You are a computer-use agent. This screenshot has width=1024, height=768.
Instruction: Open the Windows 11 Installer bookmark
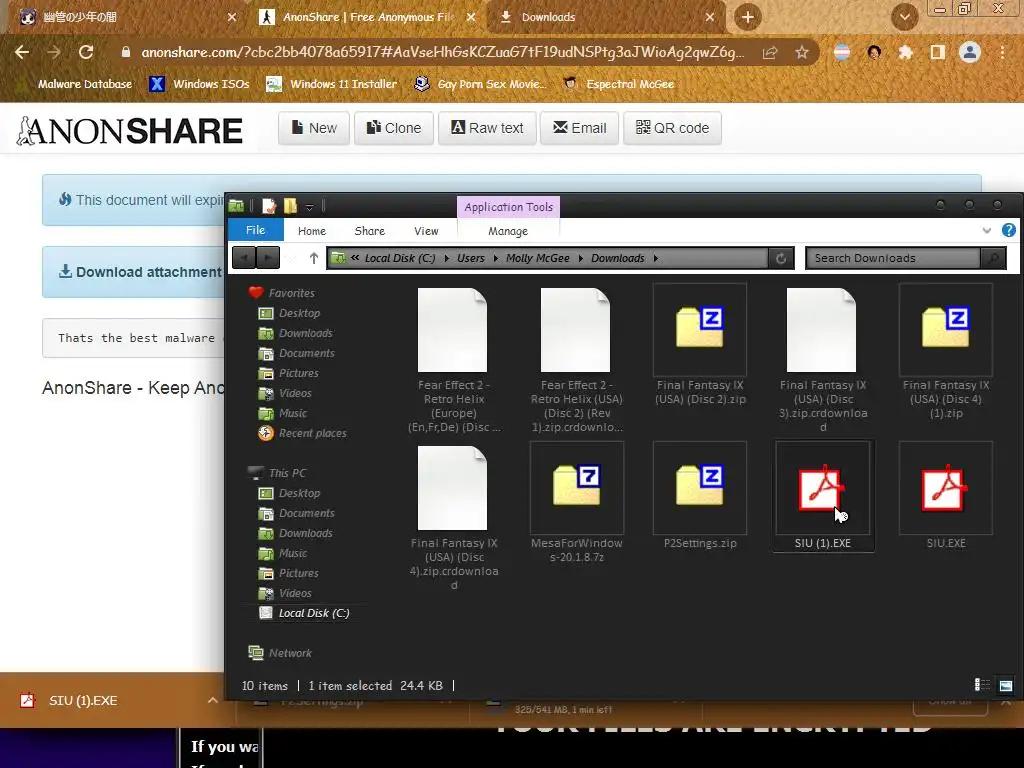point(332,84)
